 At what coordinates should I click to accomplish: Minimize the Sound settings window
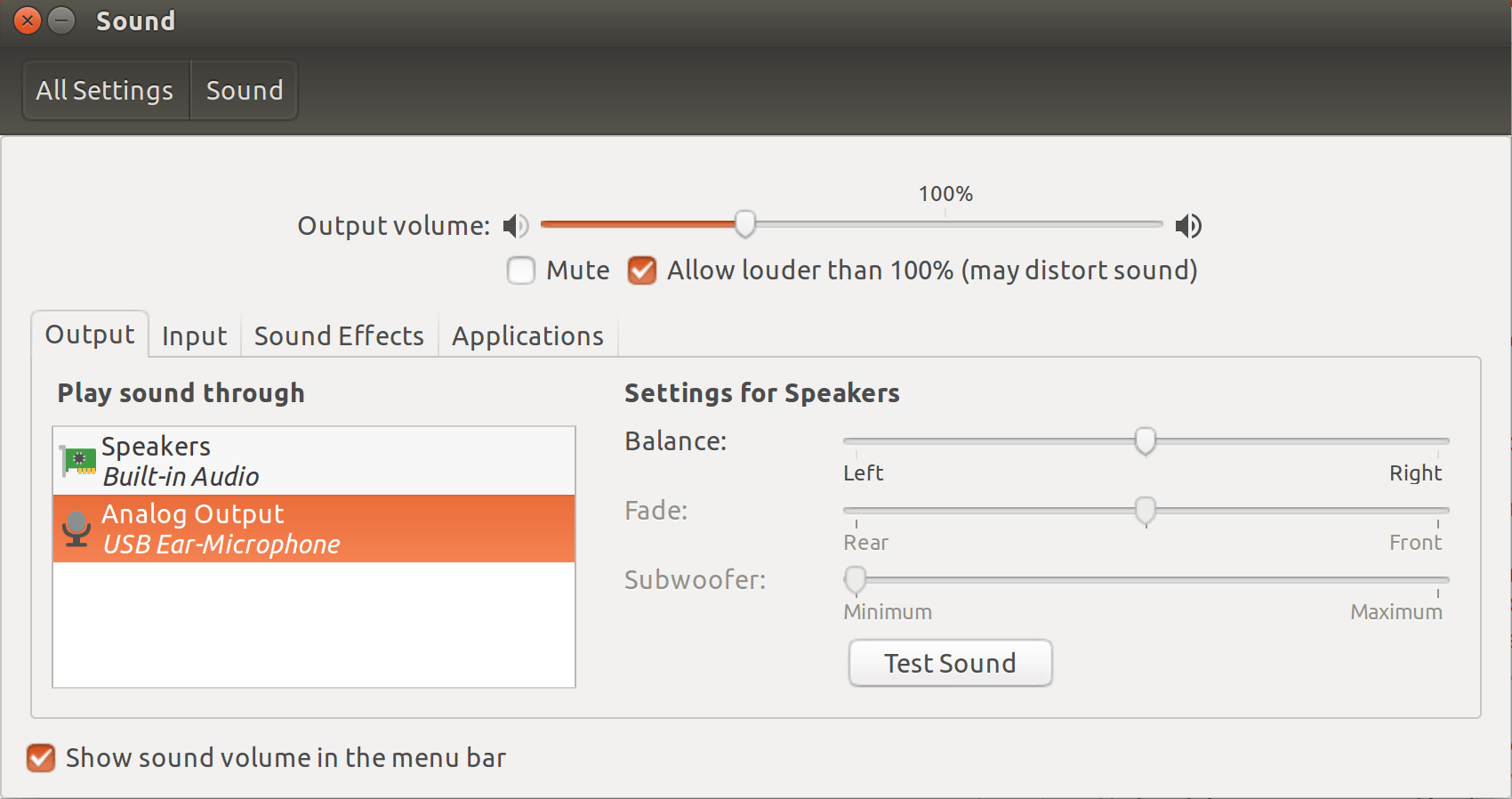pyautogui.click(x=61, y=20)
